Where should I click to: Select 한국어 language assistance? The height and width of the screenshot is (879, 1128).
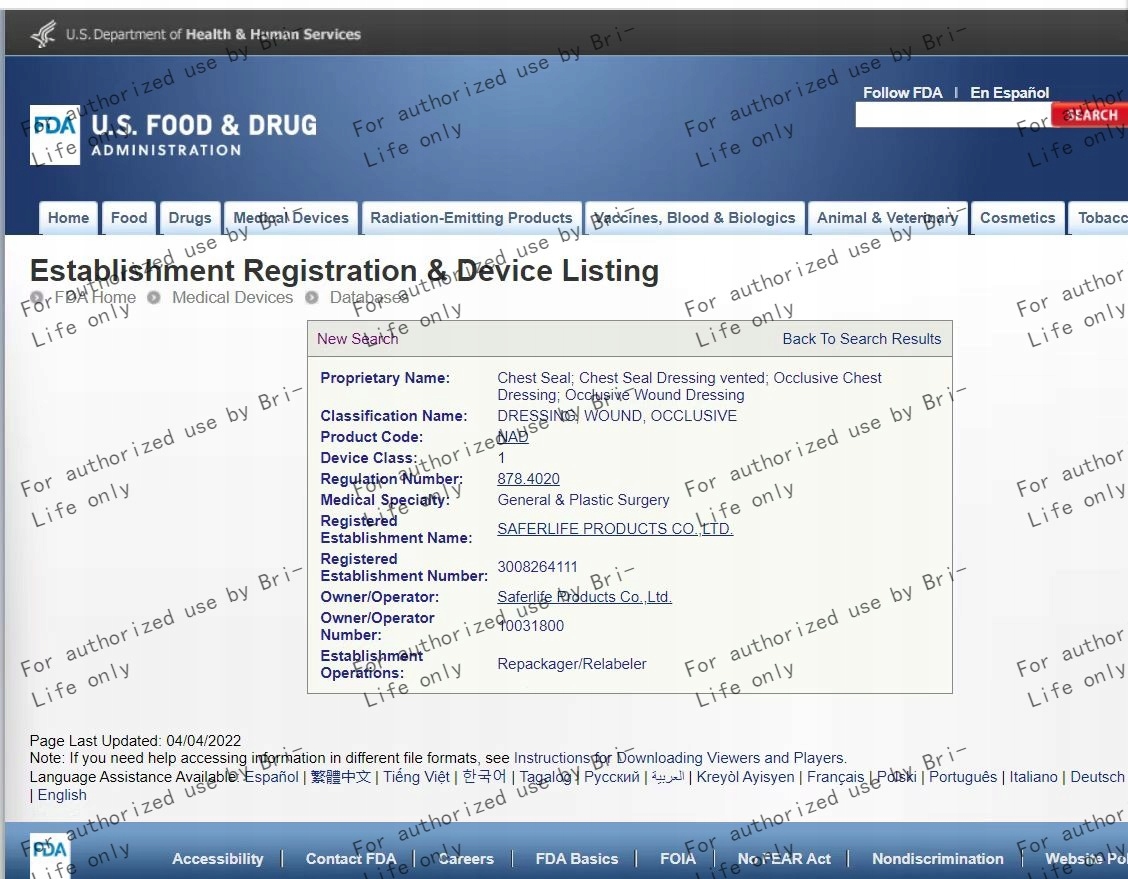click(x=484, y=777)
